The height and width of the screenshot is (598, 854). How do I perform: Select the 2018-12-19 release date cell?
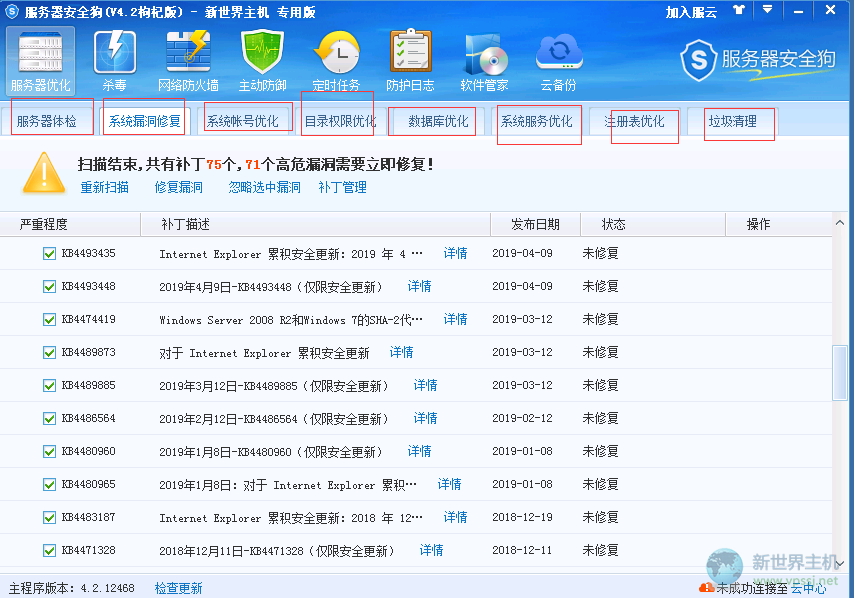[x=522, y=517]
